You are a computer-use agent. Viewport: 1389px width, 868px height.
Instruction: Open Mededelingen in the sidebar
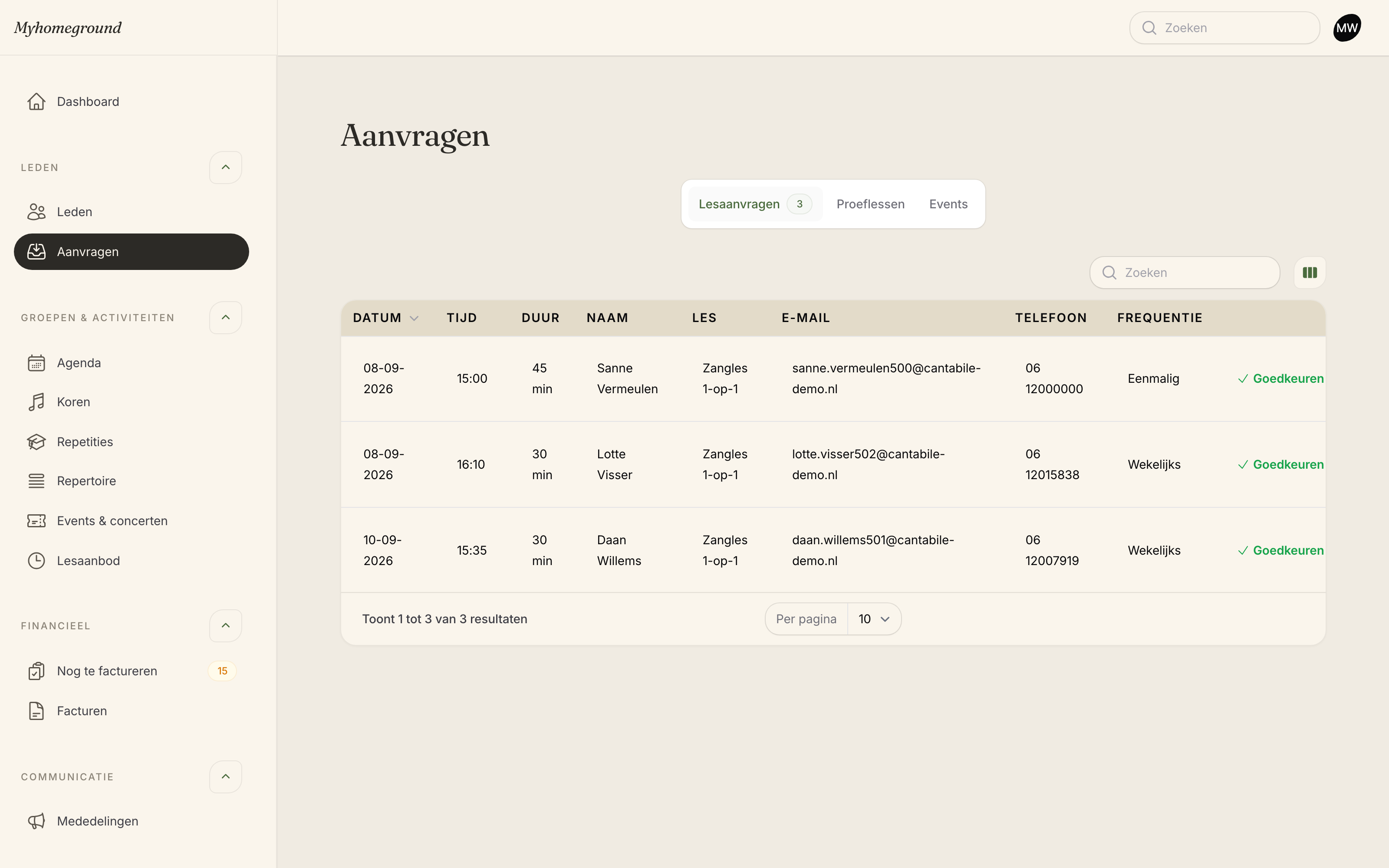[x=132, y=821]
